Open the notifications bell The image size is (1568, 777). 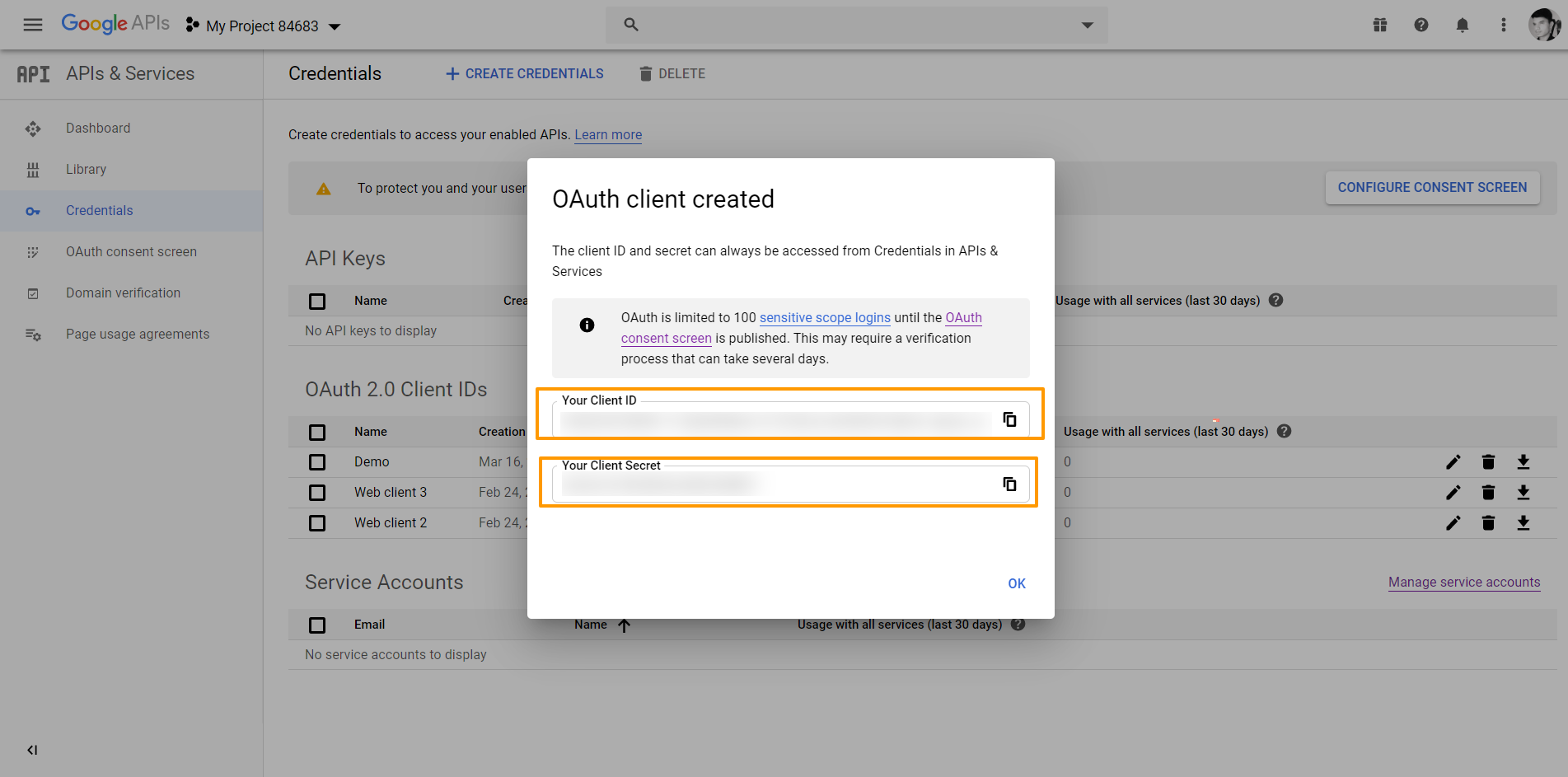[x=1463, y=25]
